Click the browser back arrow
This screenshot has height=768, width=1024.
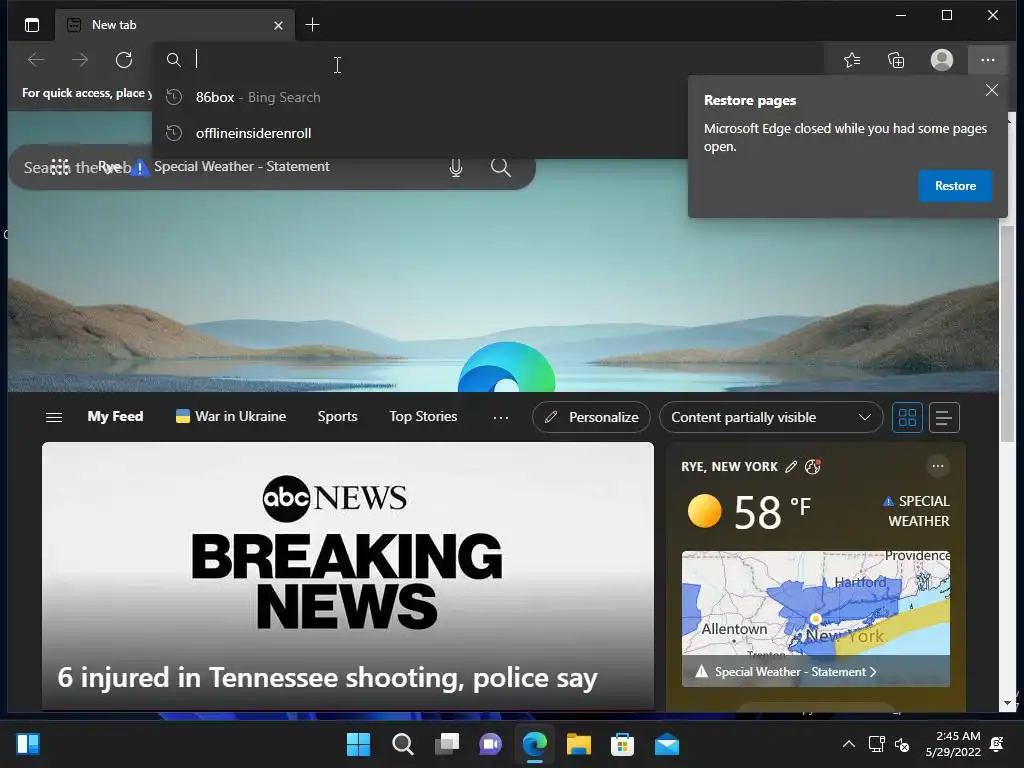(36, 60)
